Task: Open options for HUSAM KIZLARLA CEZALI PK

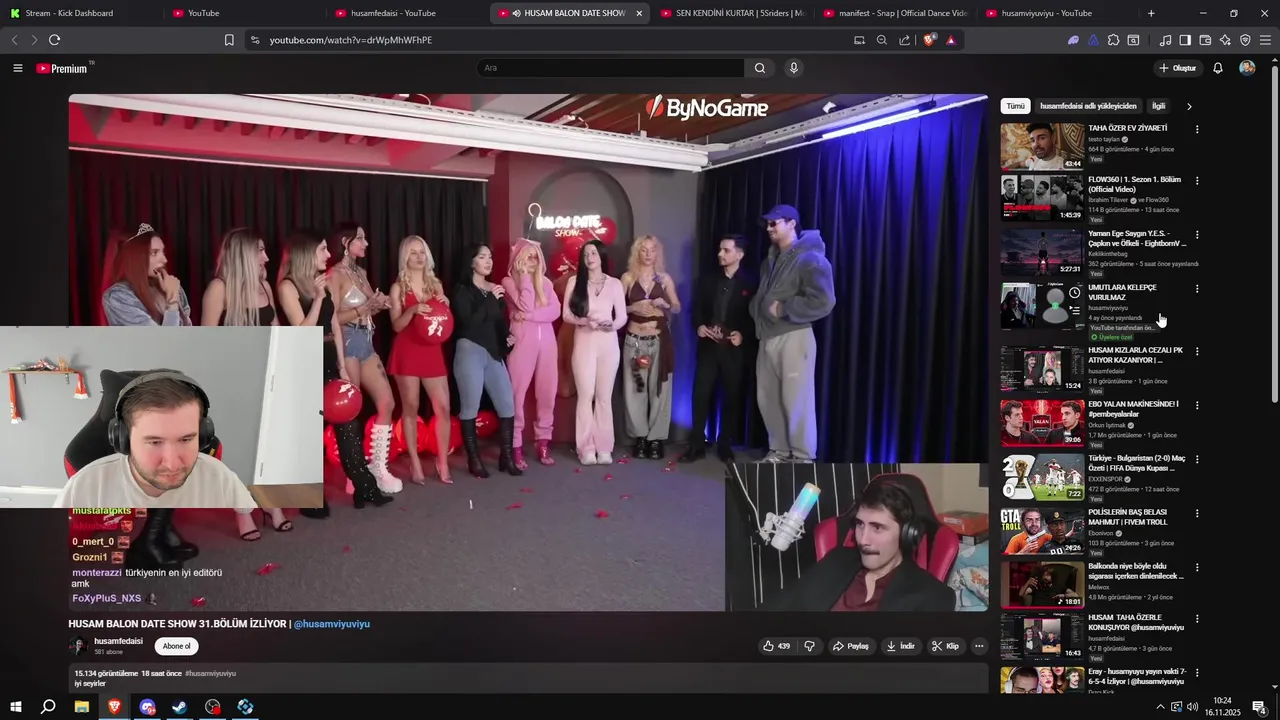Action: click(1197, 352)
